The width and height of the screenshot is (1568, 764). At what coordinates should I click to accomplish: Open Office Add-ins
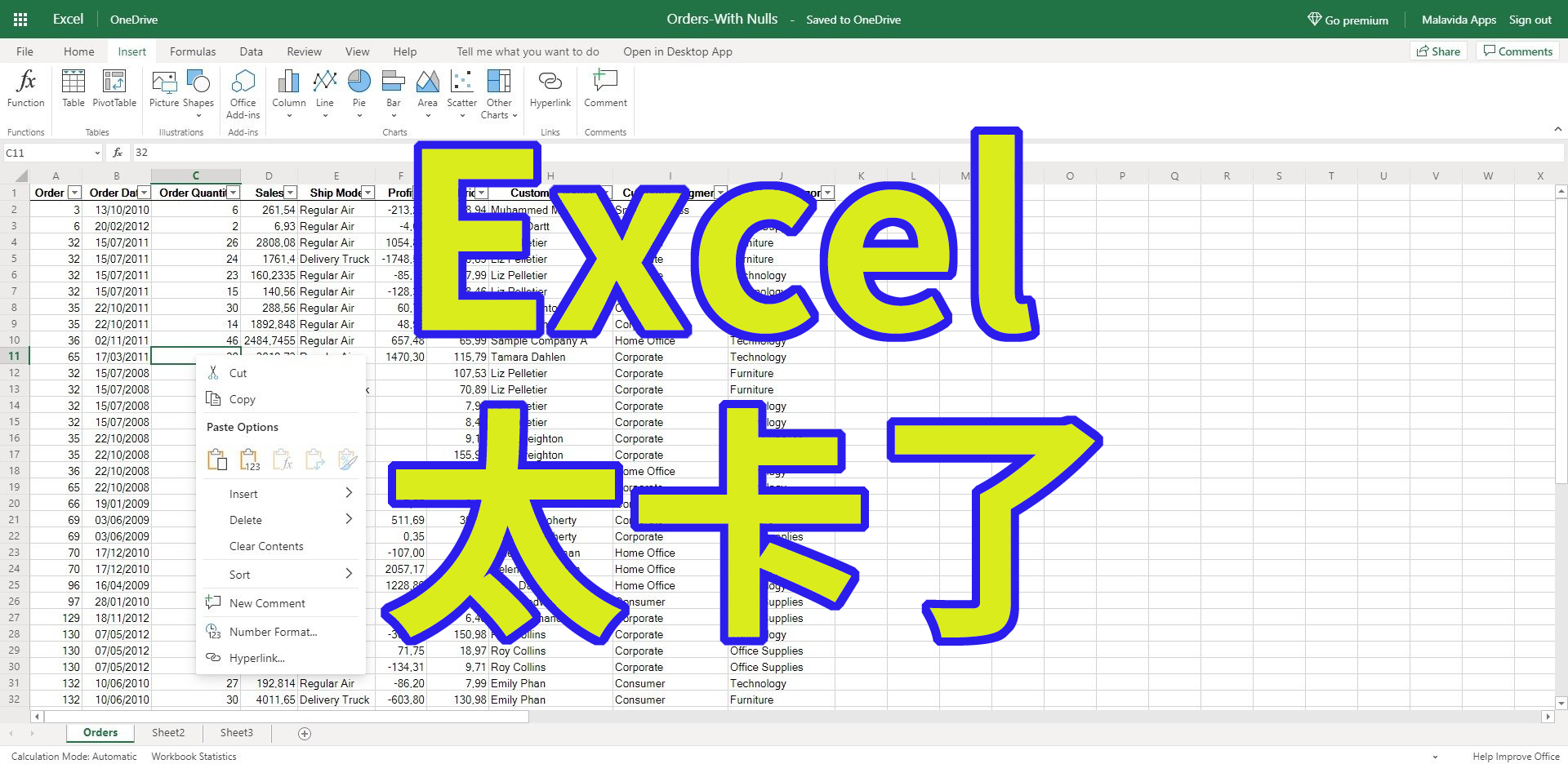pyautogui.click(x=243, y=95)
